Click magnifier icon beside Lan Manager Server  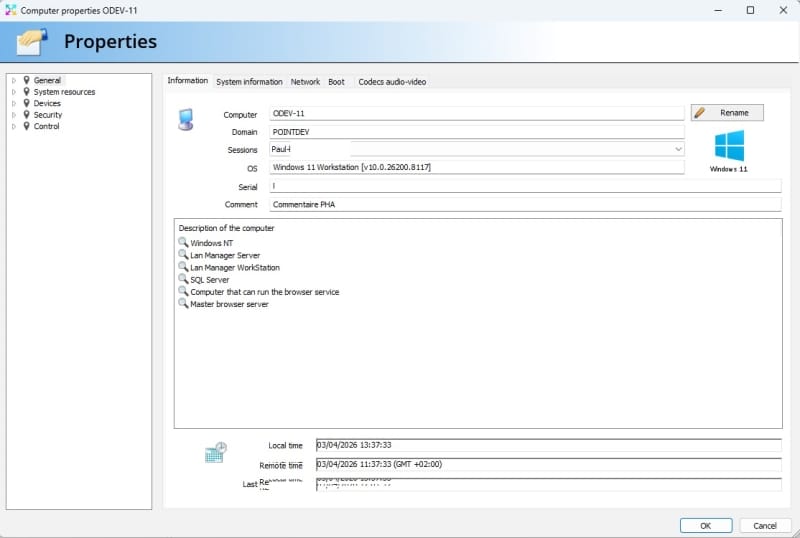pyautogui.click(x=183, y=255)
